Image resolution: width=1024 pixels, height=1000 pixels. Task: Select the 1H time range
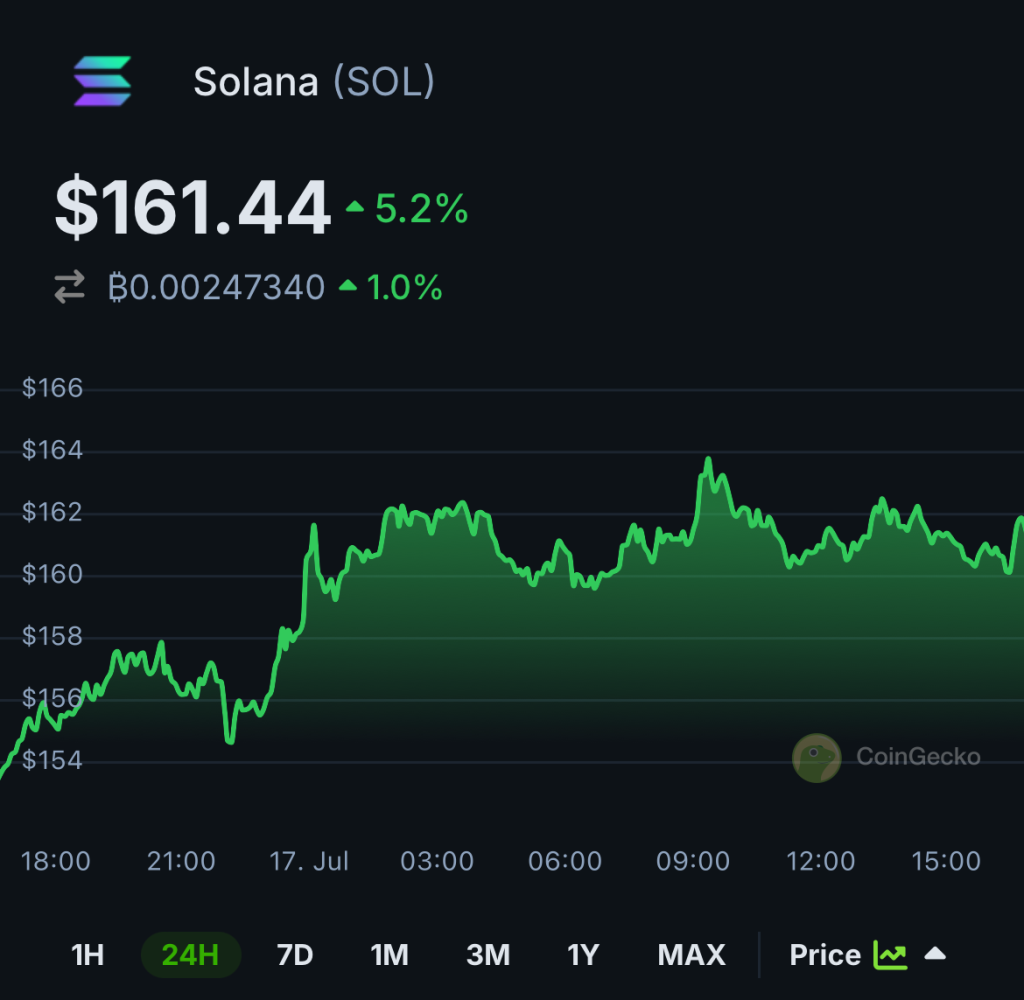click(88, 955)
